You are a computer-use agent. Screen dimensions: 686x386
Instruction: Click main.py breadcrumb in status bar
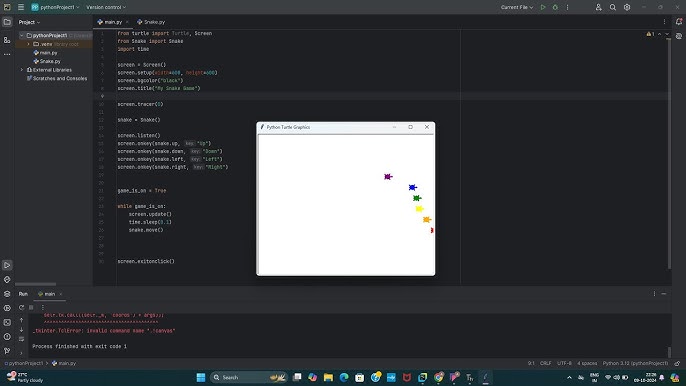(64, 363)
